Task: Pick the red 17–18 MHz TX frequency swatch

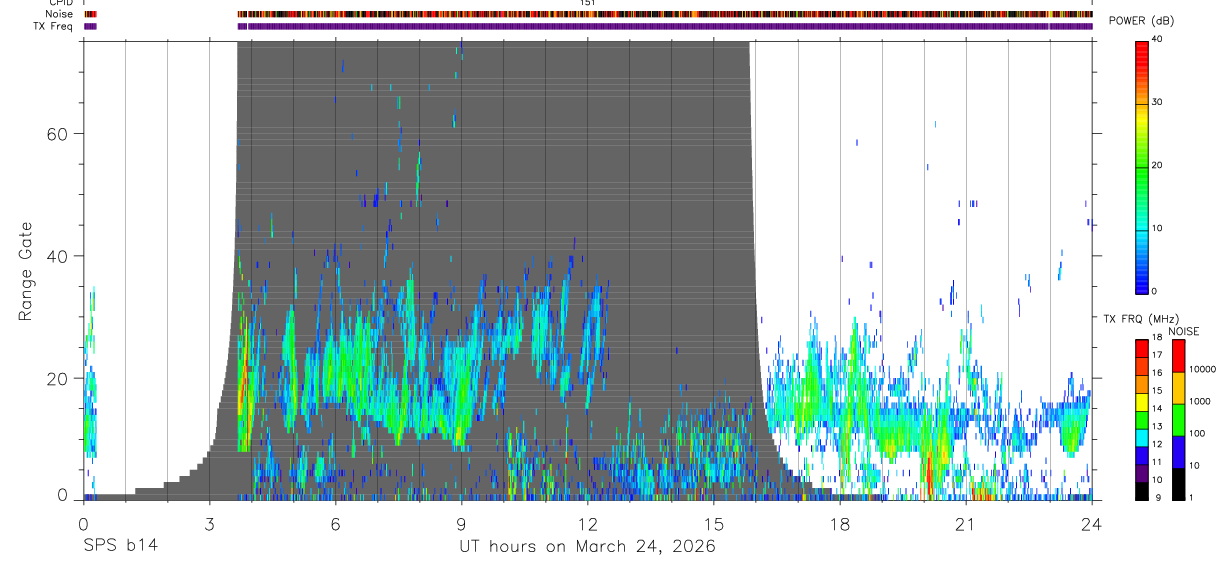Action: tap(1142, 348)
